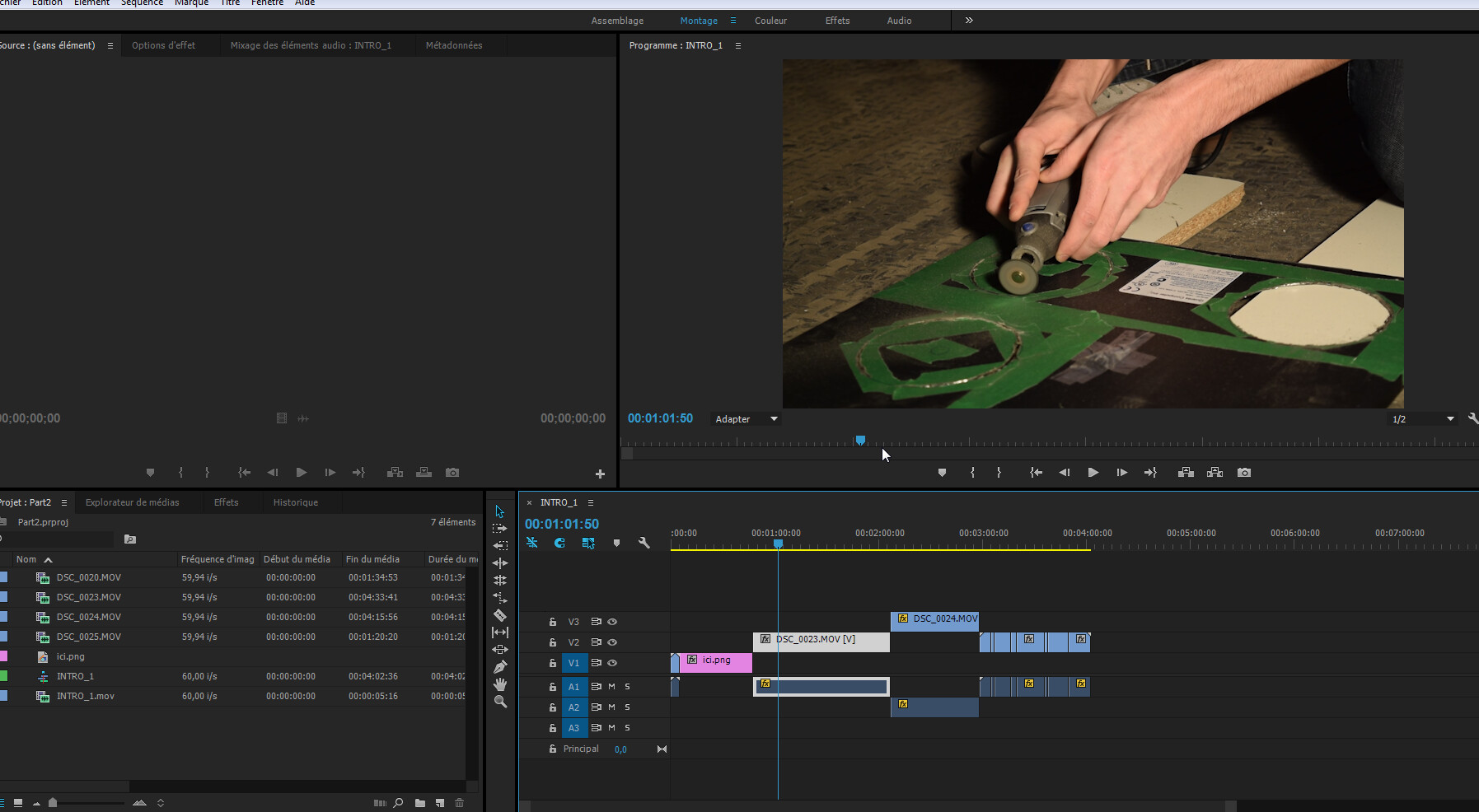
Task: Open timeline display settings wrench
Action: 644,543
